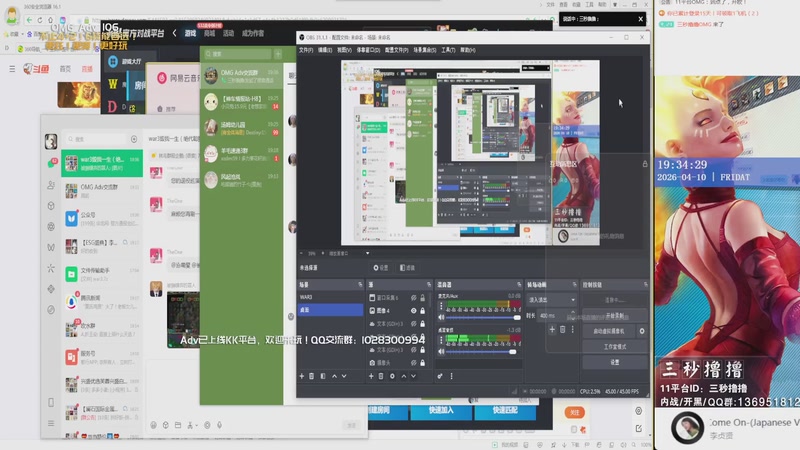Open WeChat chats icon in sidebar
Viewport: 800px width, 450px height.
[x=51, y=163]
